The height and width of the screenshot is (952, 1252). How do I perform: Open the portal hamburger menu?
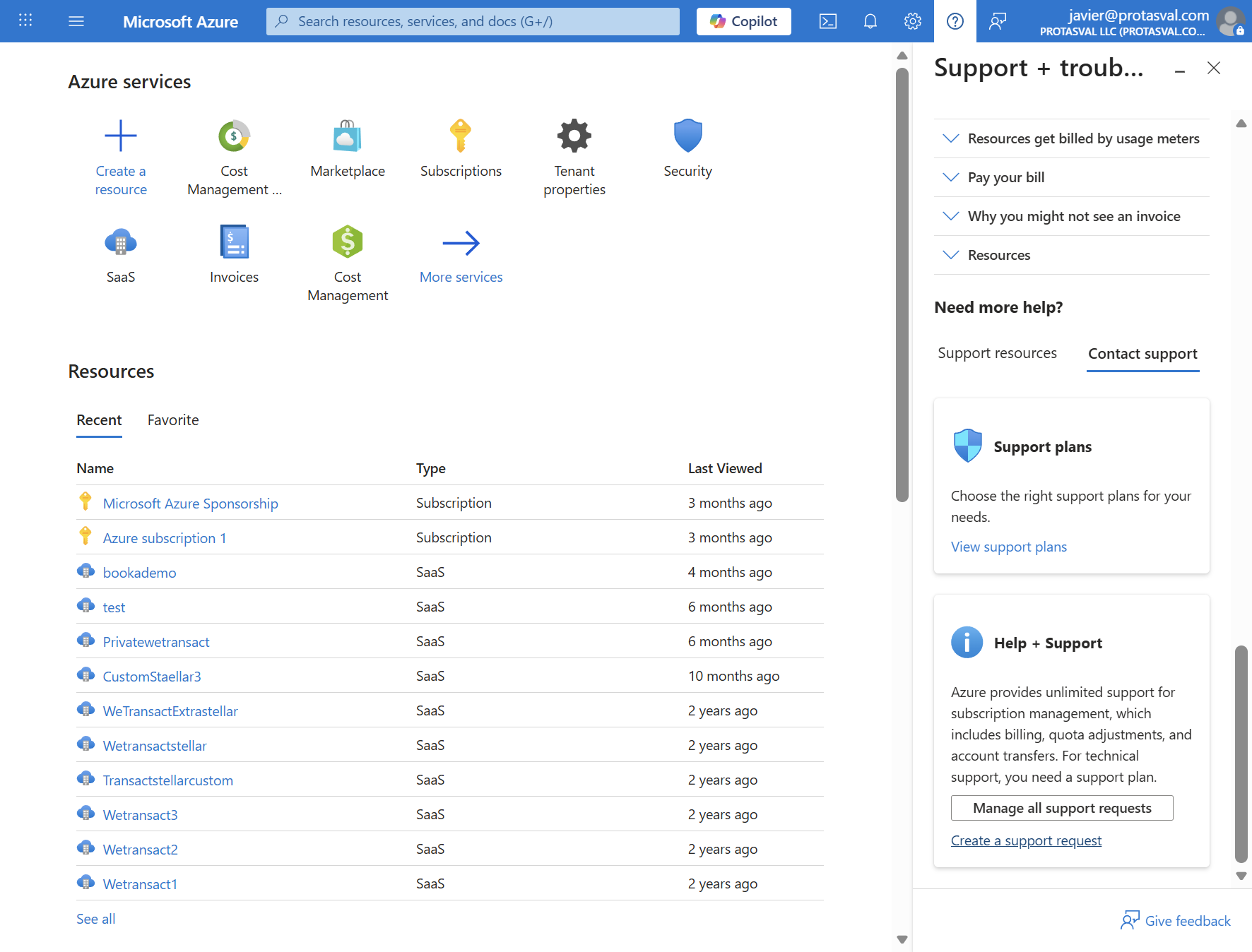[76, 21]
